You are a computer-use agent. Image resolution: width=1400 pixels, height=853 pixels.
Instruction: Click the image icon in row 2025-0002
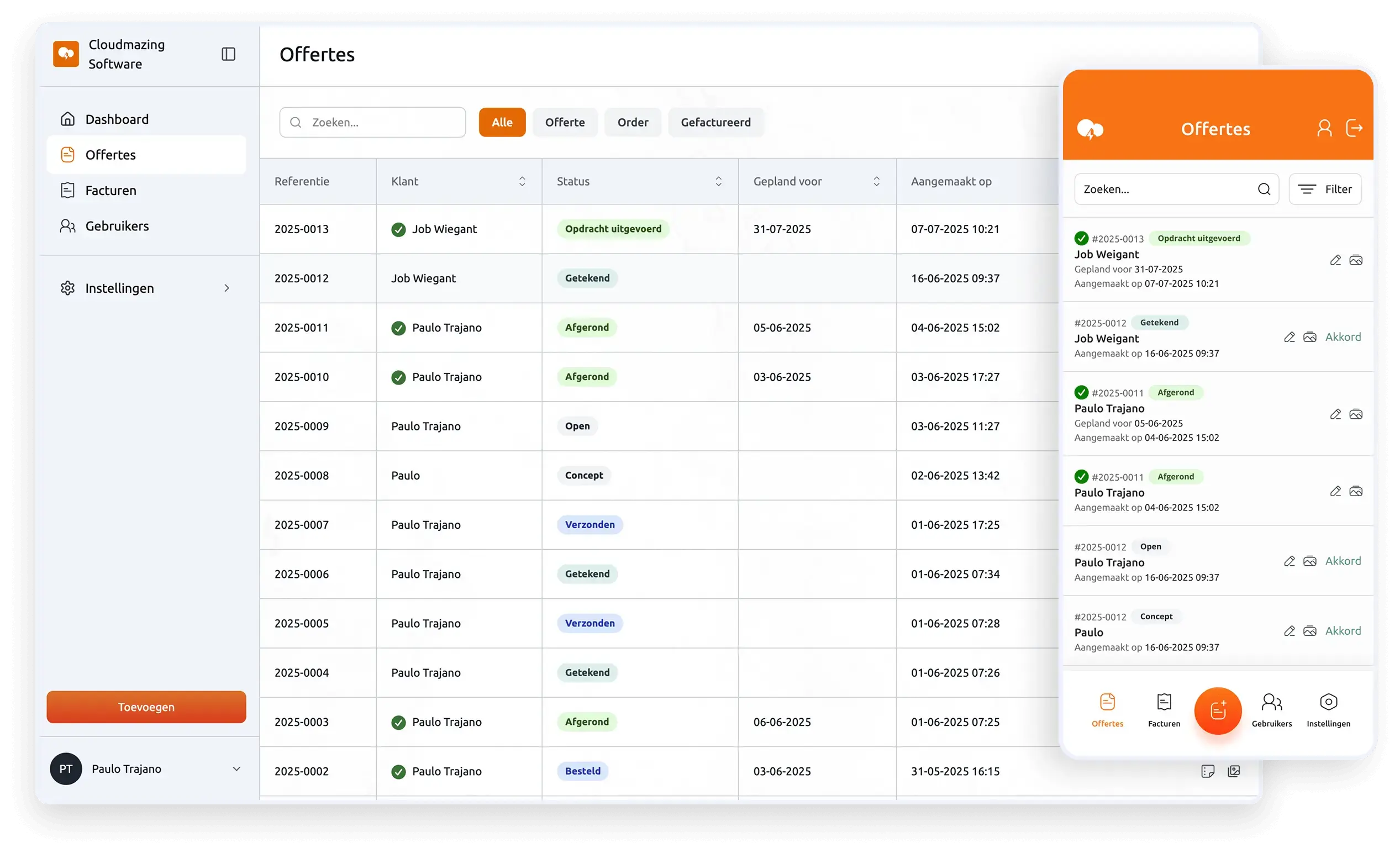[1234, 771]
